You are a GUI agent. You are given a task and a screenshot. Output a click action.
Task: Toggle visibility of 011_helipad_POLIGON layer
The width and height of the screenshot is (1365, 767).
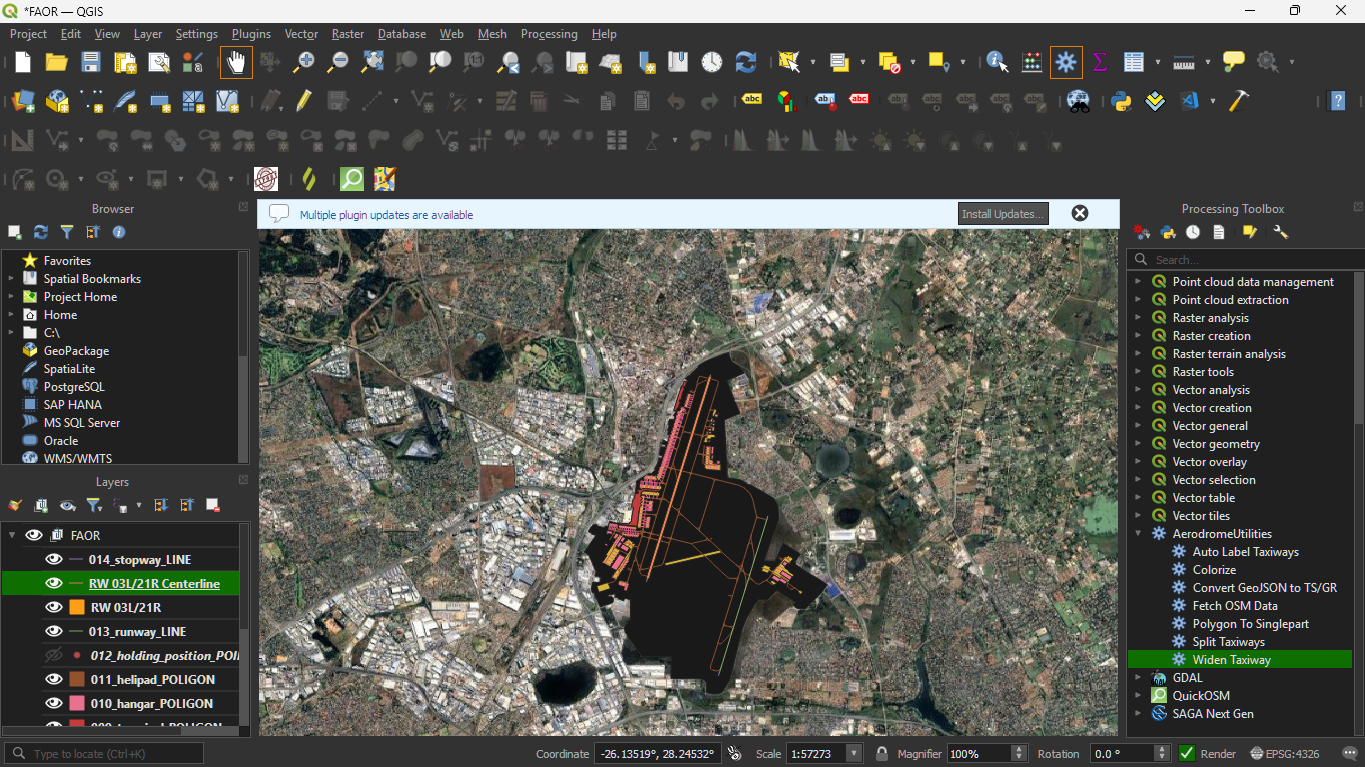54,680
